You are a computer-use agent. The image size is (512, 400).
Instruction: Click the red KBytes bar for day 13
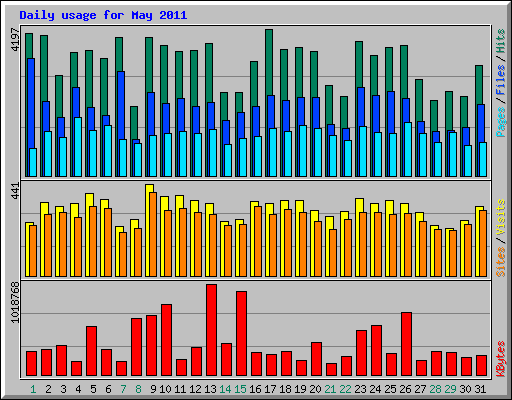(211, 330)
